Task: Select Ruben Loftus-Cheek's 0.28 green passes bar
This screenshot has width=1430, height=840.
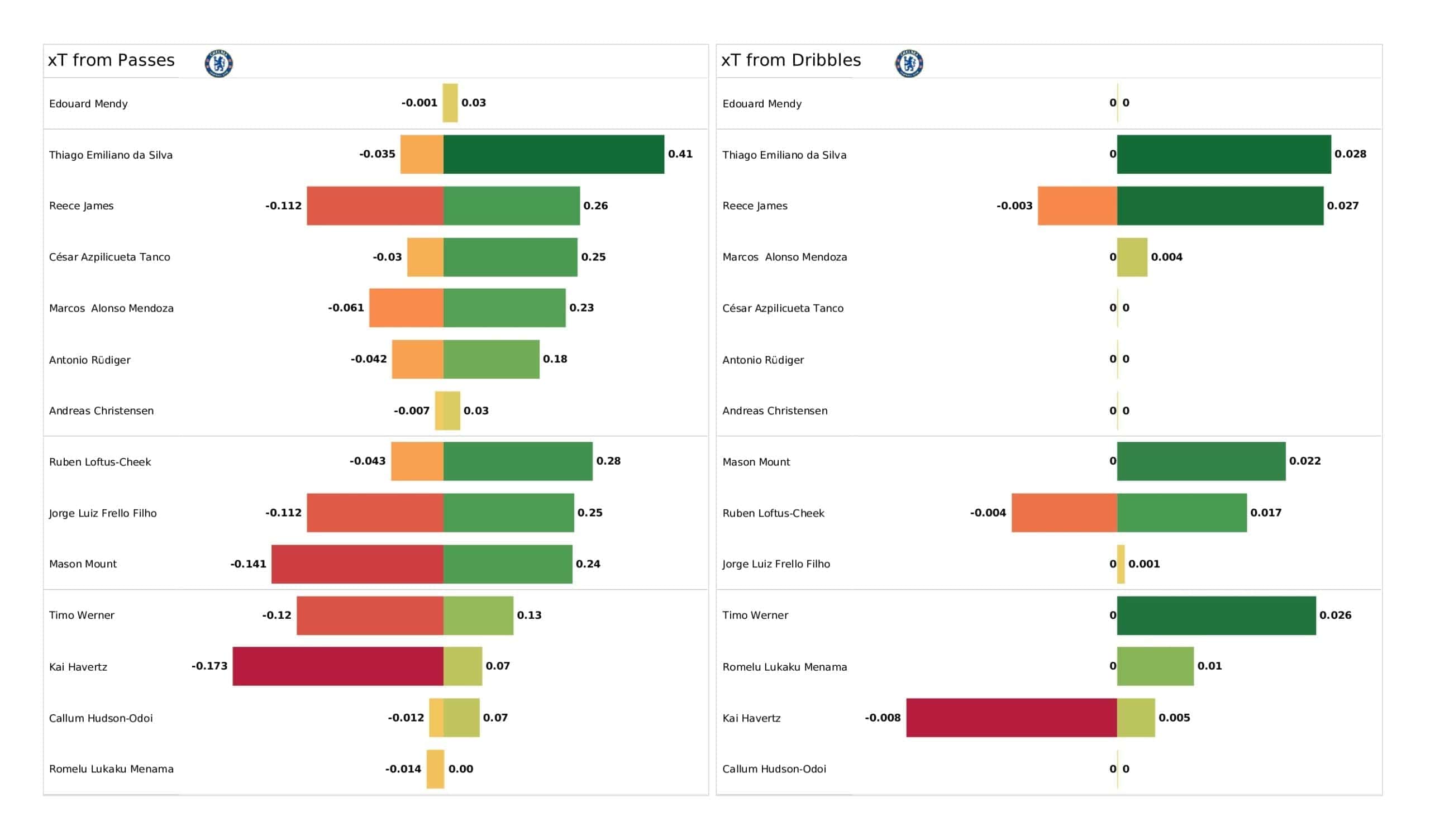Action: 518,461
